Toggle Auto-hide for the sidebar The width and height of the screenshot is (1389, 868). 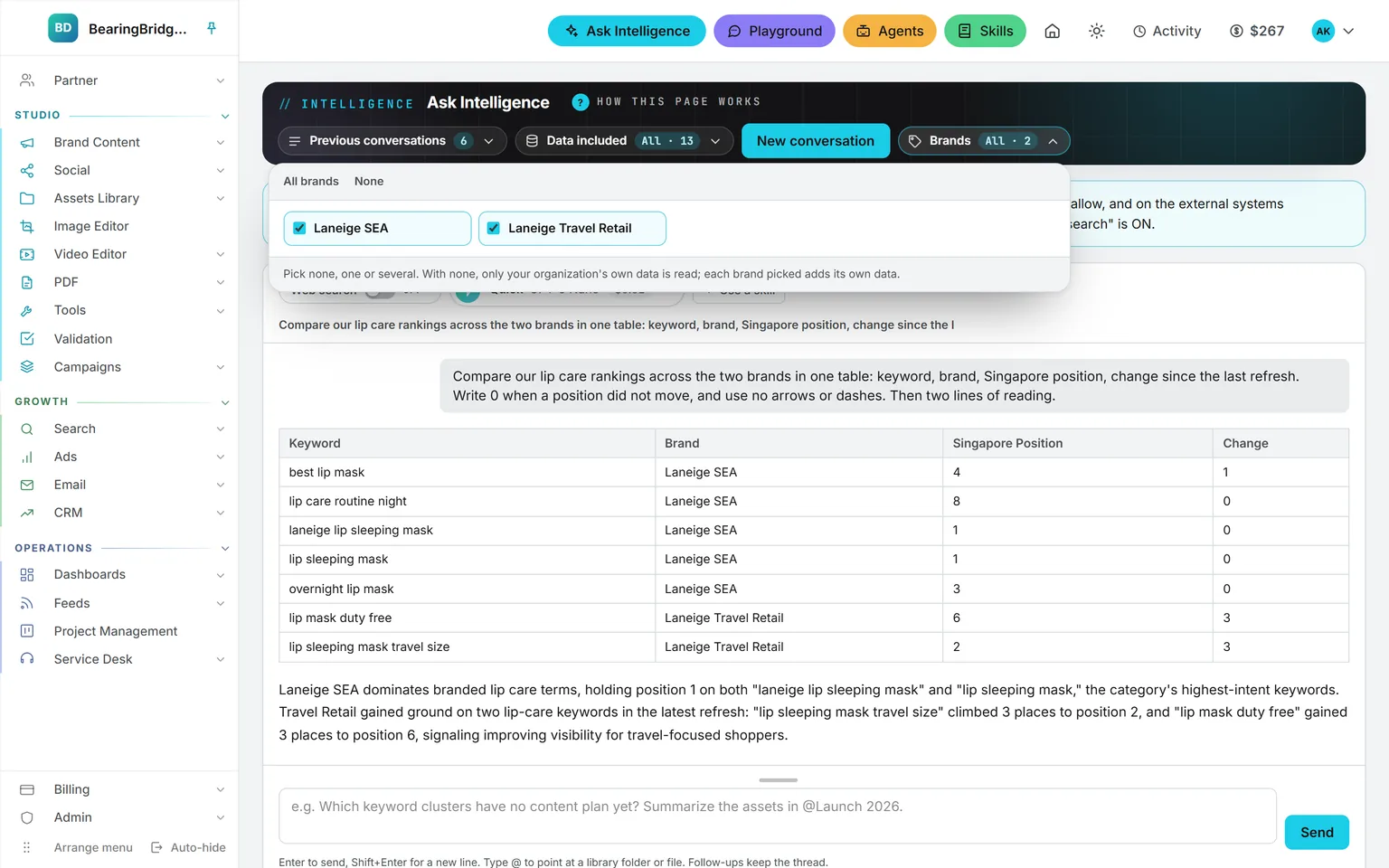(x=188, y=847)
